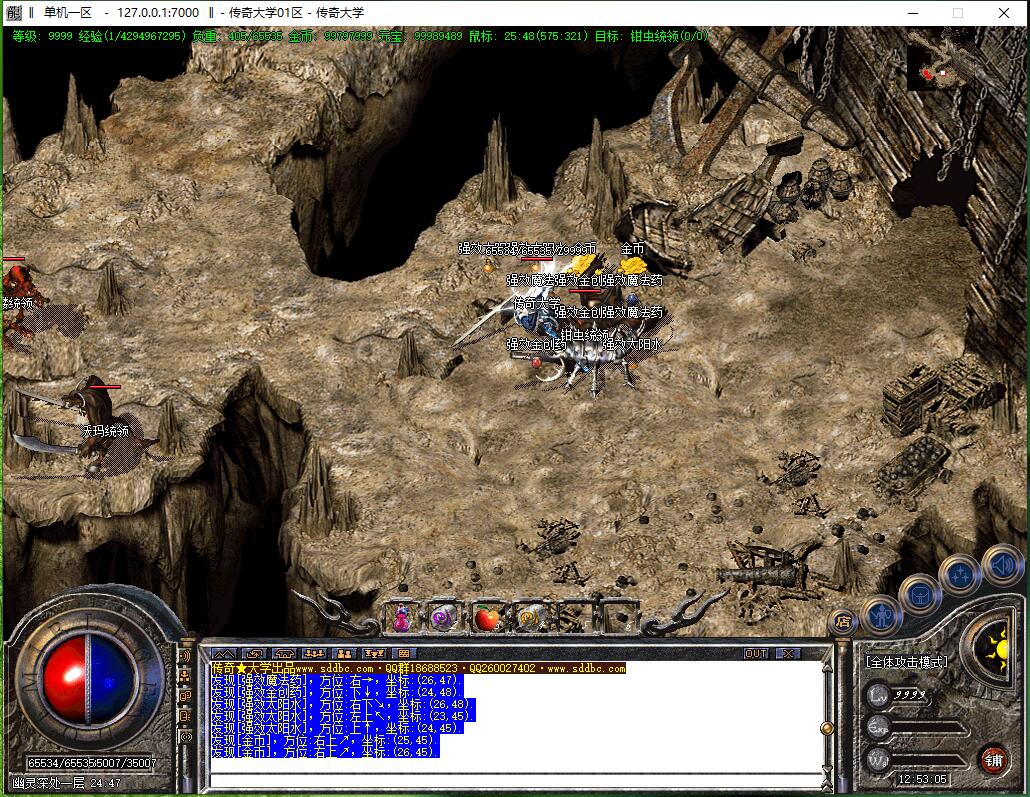Click the Lv level badge
This screenshot has height=797, width=1030.
click(x=878, y=695)
